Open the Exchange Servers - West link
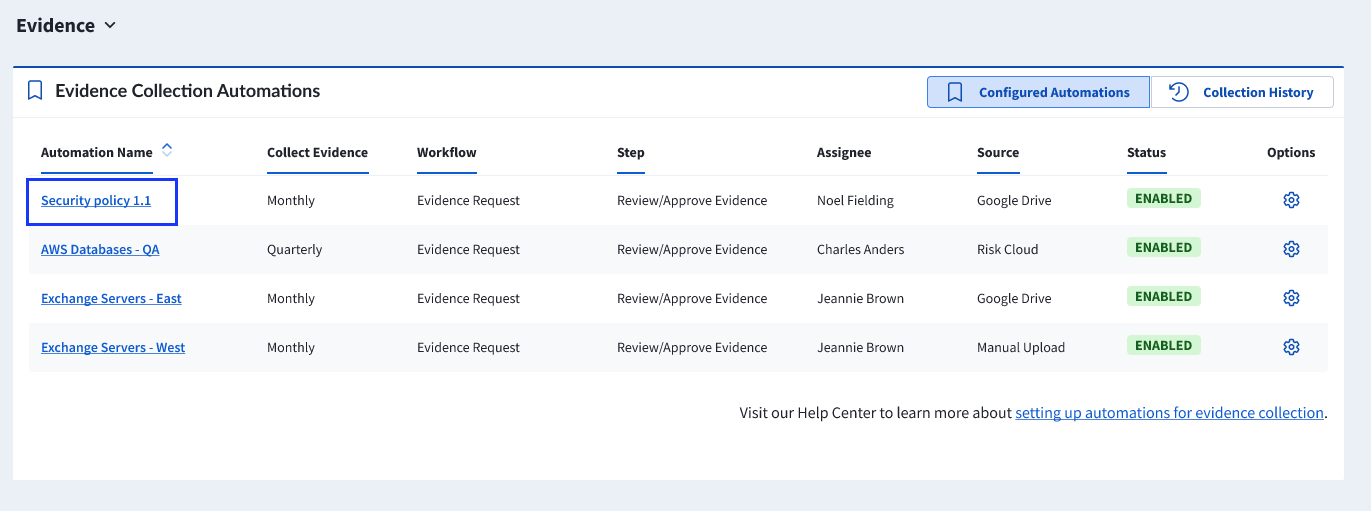The image size is (1371, 511). click(113, 347)
